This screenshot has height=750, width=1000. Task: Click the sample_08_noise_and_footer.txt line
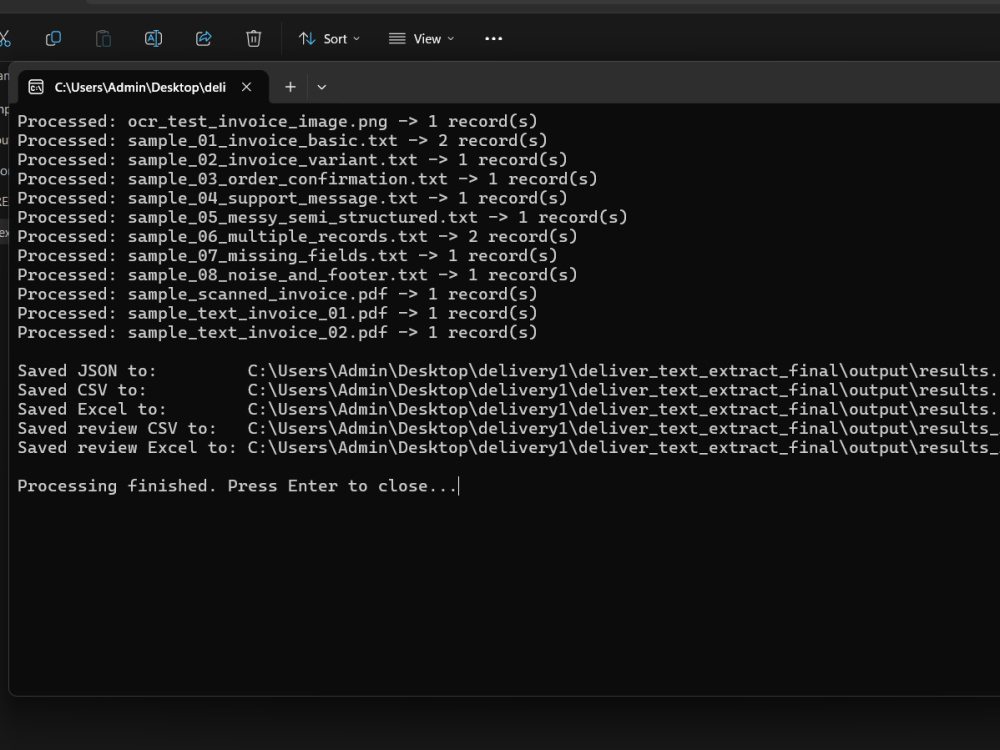click(297, 274)
